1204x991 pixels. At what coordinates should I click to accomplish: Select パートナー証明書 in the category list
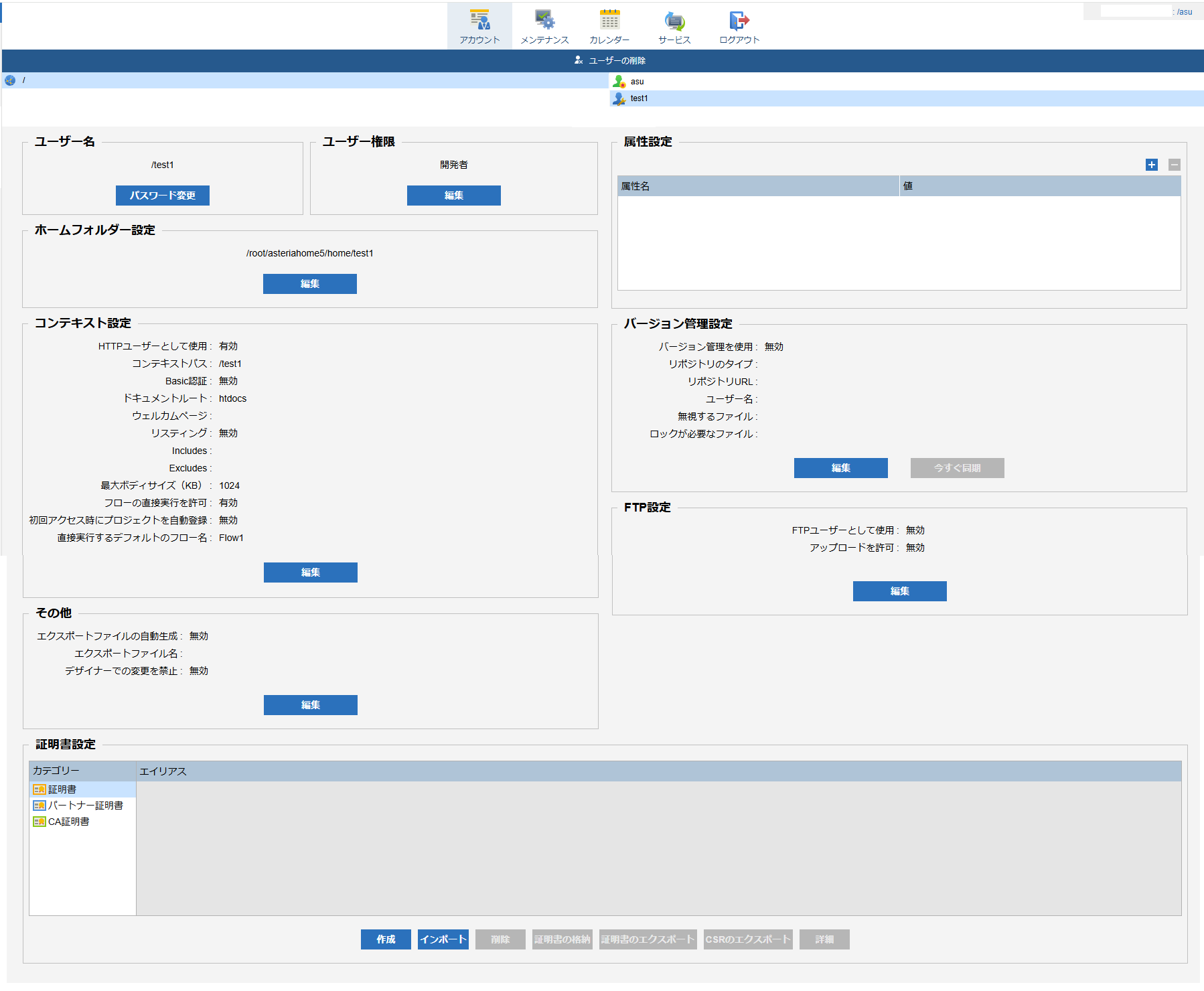click(x=83, y=806)
